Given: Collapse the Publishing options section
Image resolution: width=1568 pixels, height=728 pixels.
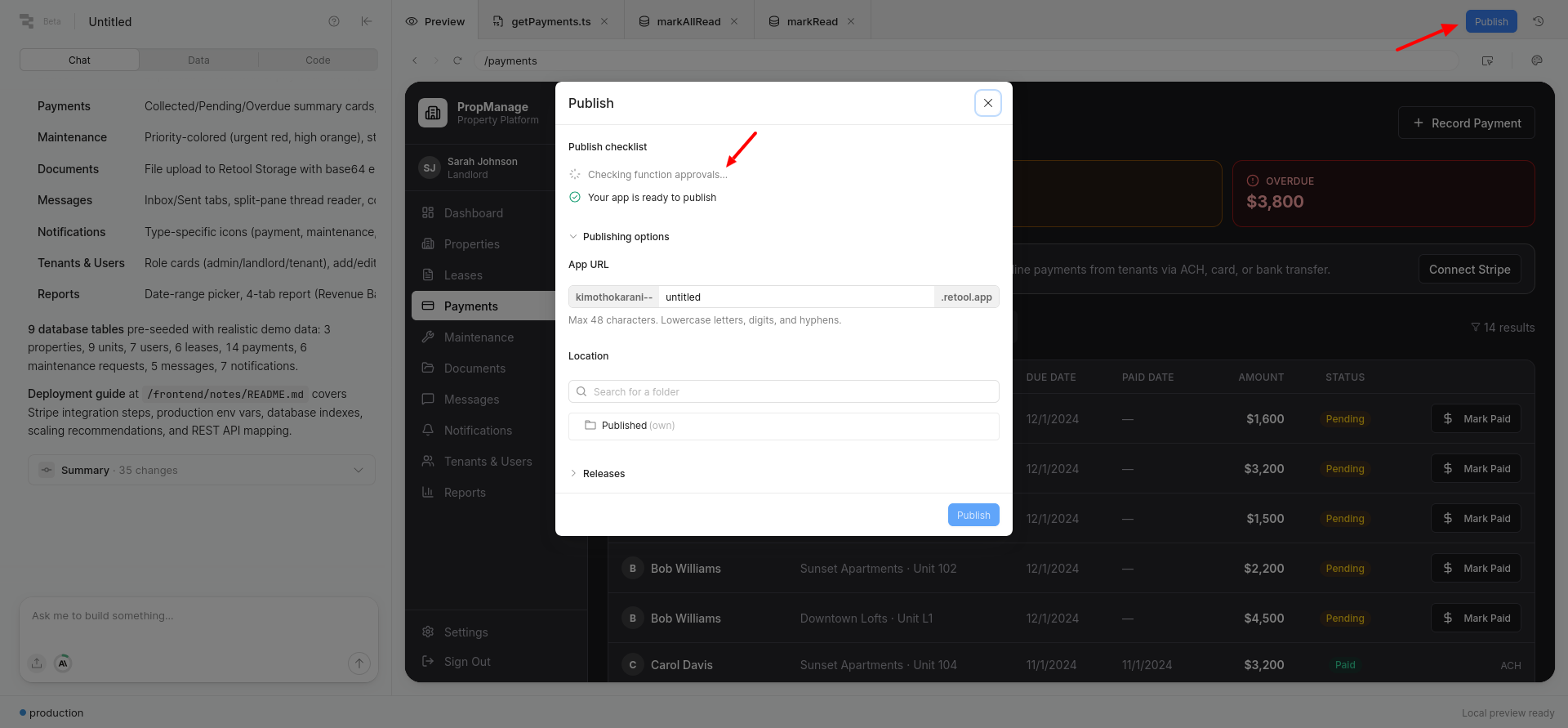Looking at the screenshot, I should point(619,237).
